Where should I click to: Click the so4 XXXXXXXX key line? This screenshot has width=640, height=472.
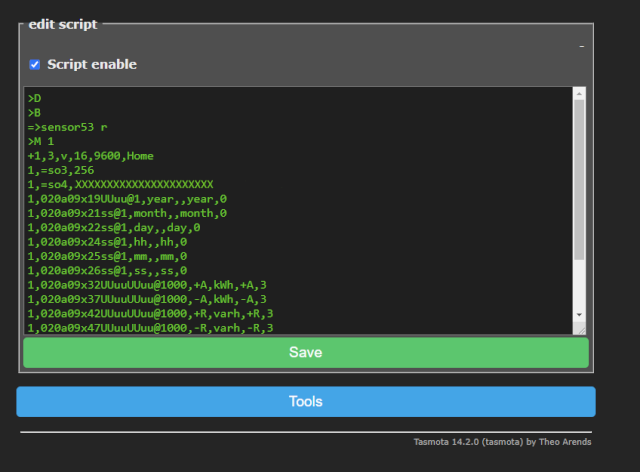[120, 185]
